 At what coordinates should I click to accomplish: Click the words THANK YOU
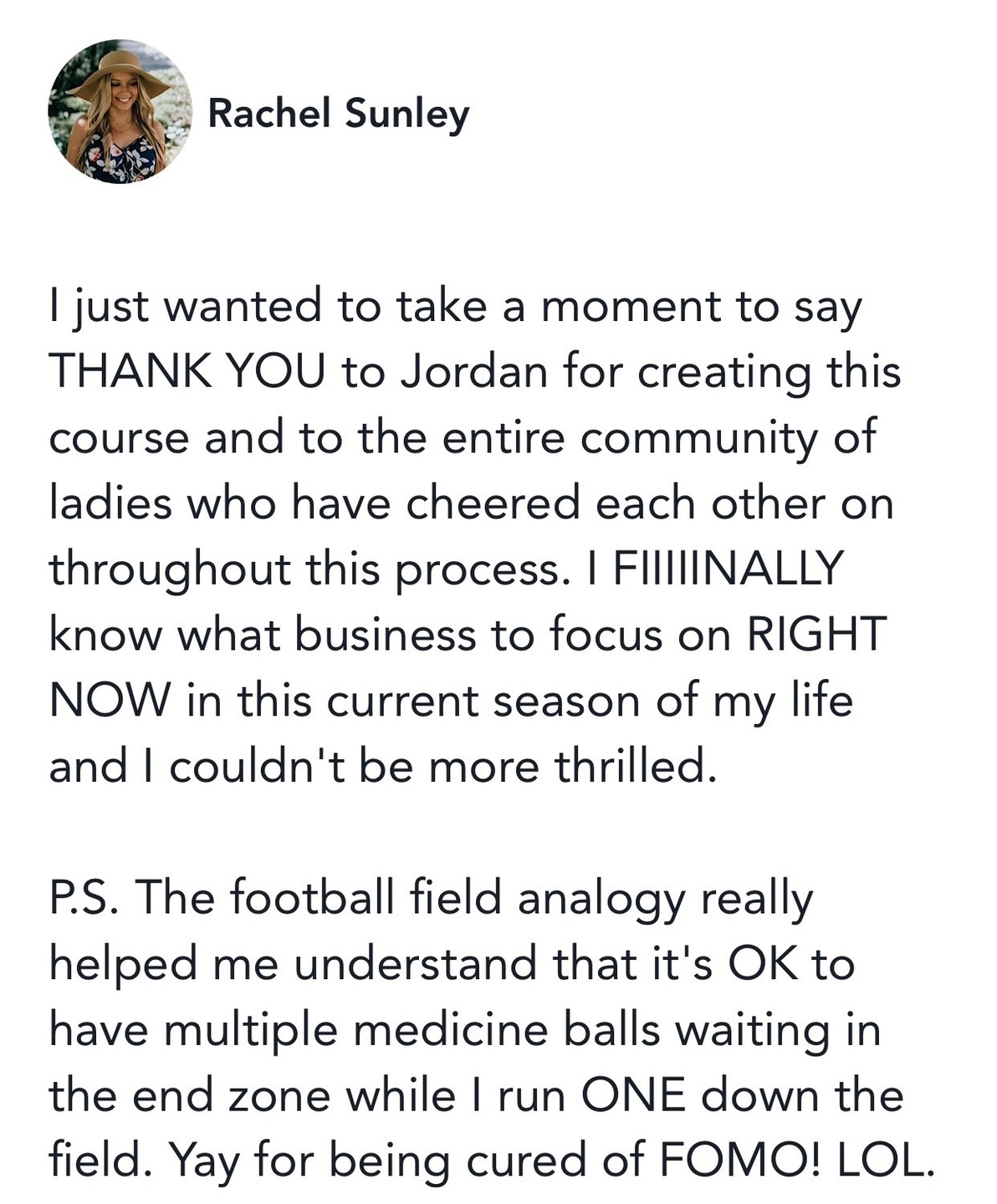(187, 371)
